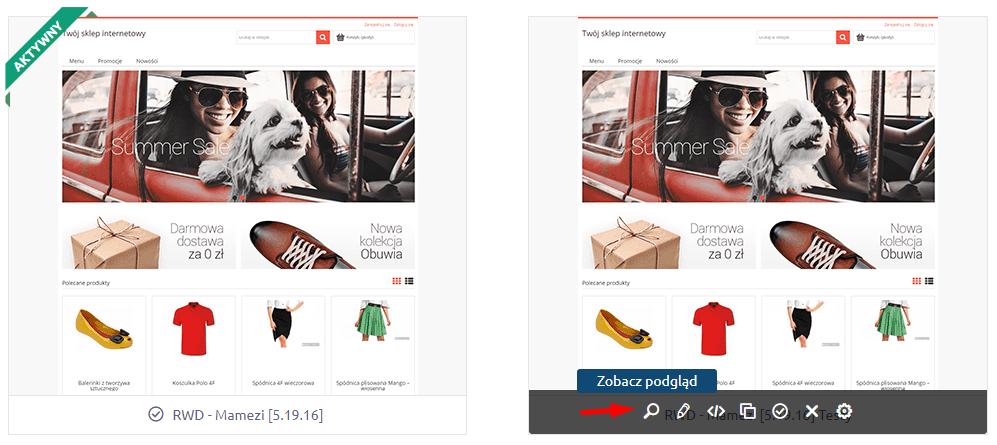Click the red search button in left preview
The width and height of the screenshot is (997, 445).
tap(323, 38)
